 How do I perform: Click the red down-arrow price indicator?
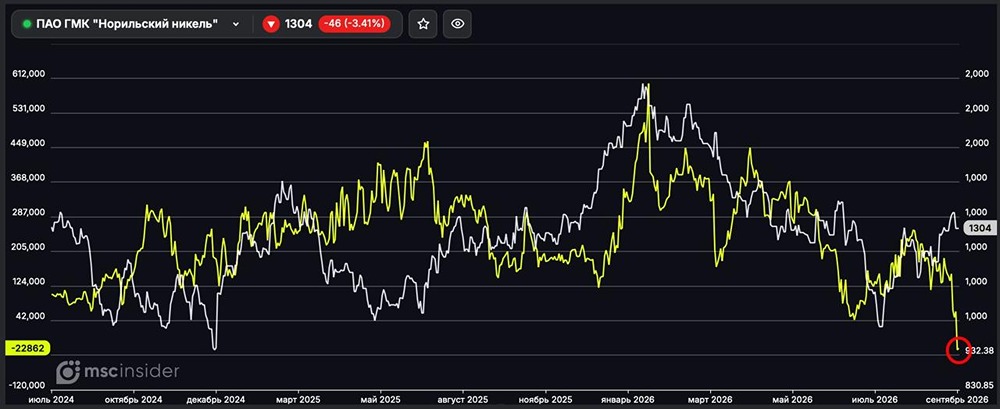click(x=271, y=24)
